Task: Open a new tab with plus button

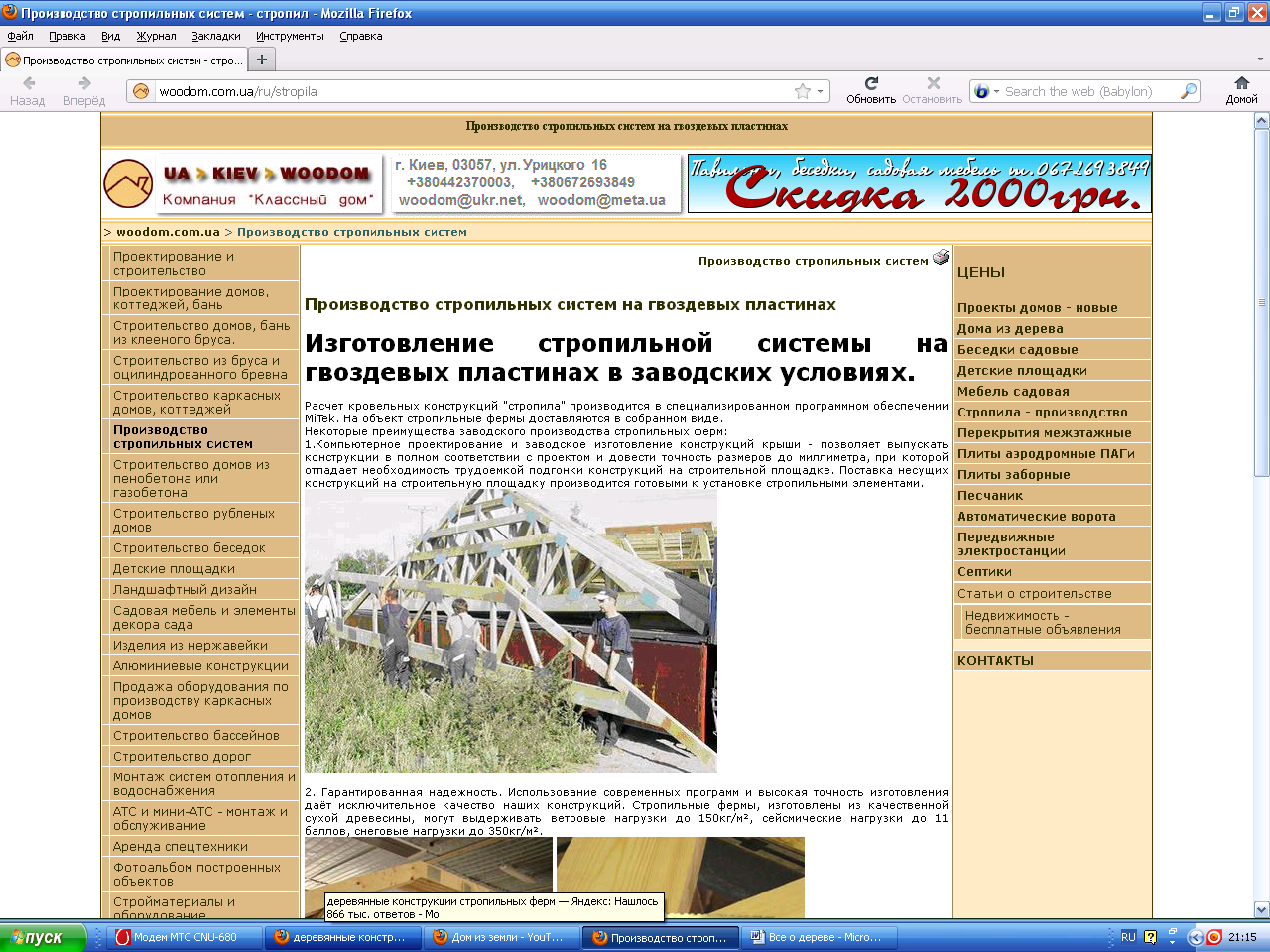Action: pyautogui.click(x=262, y=59)
